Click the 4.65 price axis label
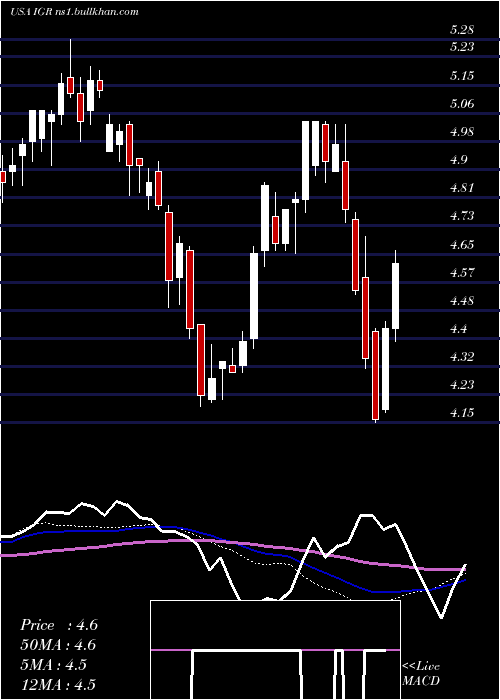 461,245
